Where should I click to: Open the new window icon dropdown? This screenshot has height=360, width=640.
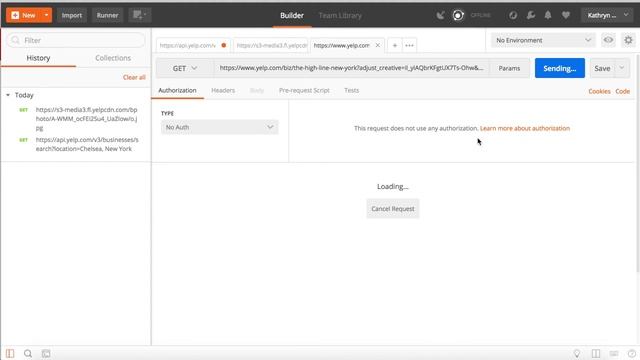click(140, 16)
